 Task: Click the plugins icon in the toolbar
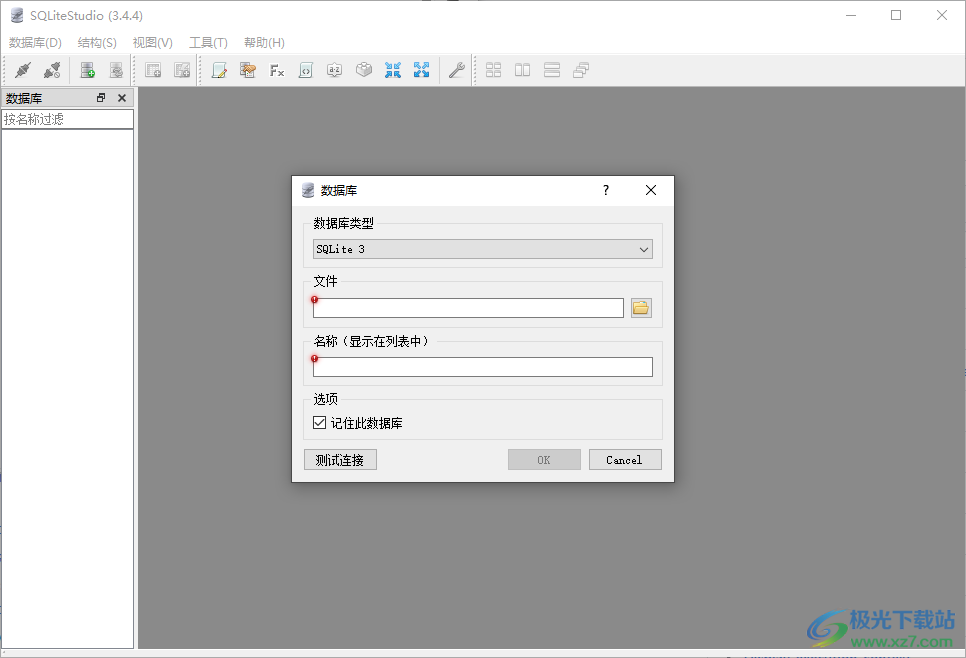[364, 70]
